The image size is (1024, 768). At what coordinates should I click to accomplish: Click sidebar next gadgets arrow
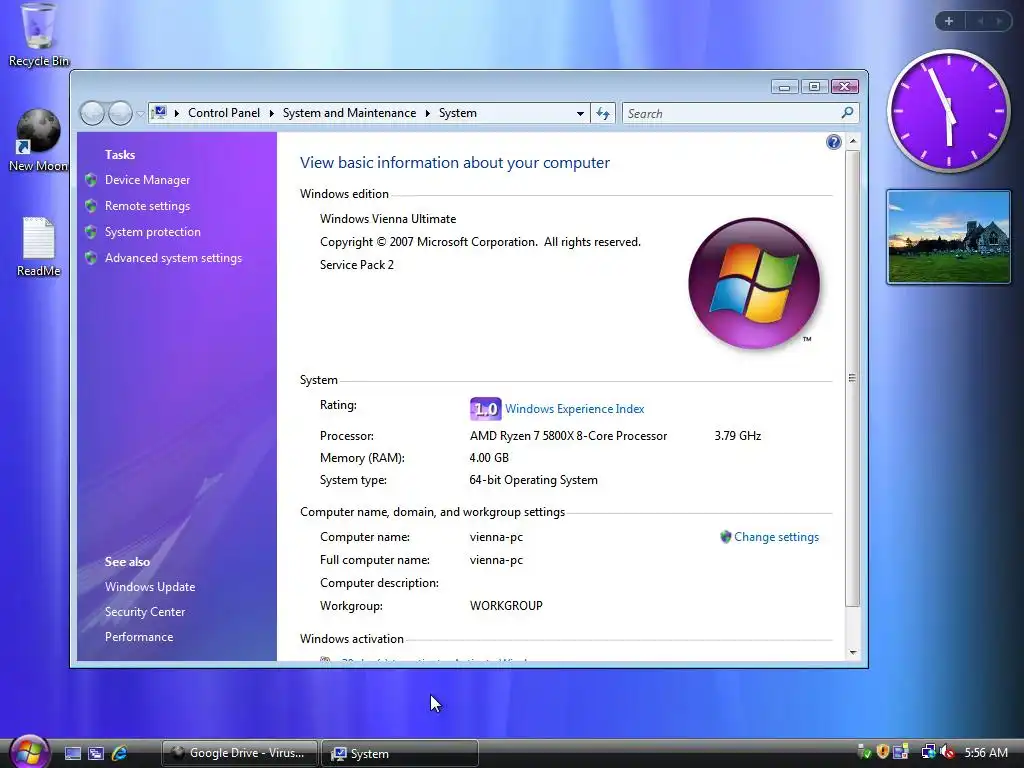(999, 21)
